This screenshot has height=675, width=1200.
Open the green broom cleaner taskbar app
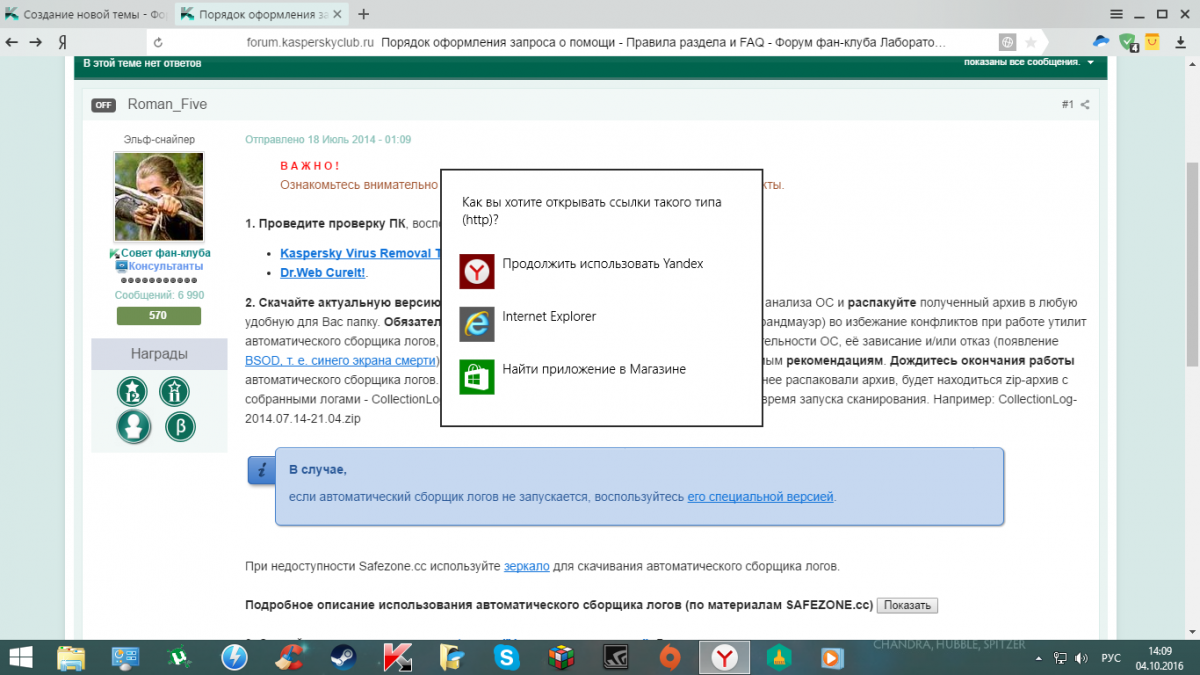[x=778, y=656]
